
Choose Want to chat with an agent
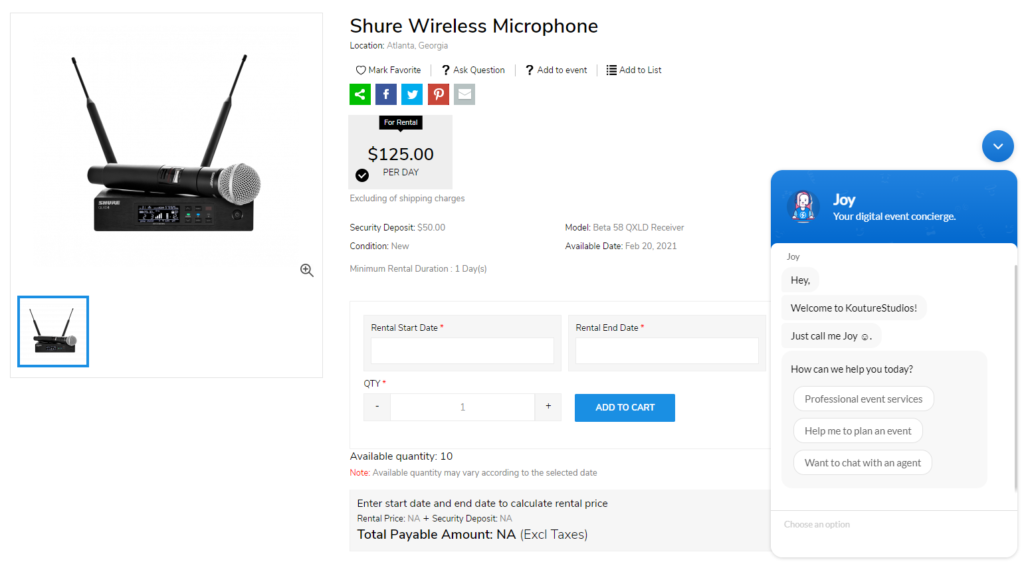click(x=863, y=463)
